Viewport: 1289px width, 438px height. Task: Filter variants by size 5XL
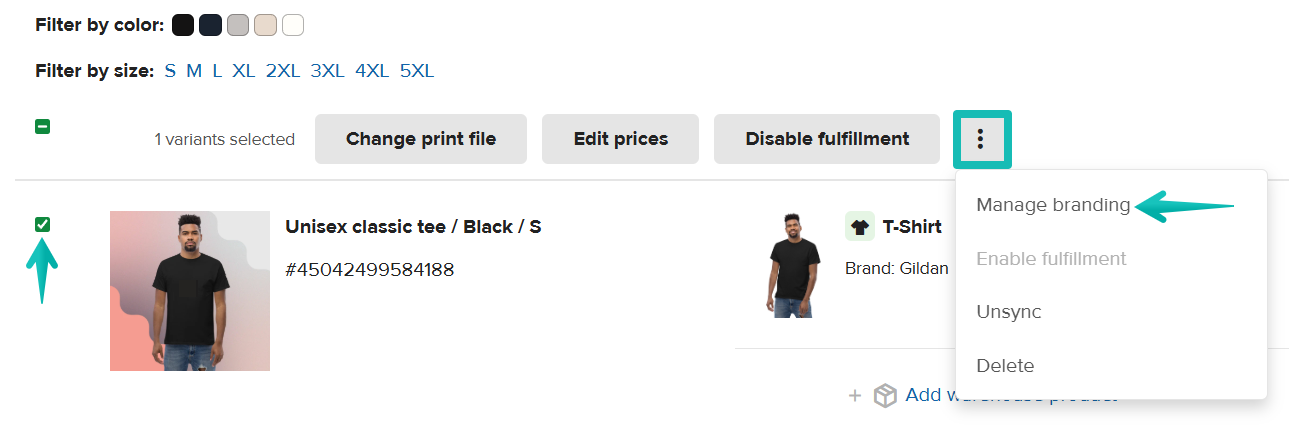(x=416, y=71)
